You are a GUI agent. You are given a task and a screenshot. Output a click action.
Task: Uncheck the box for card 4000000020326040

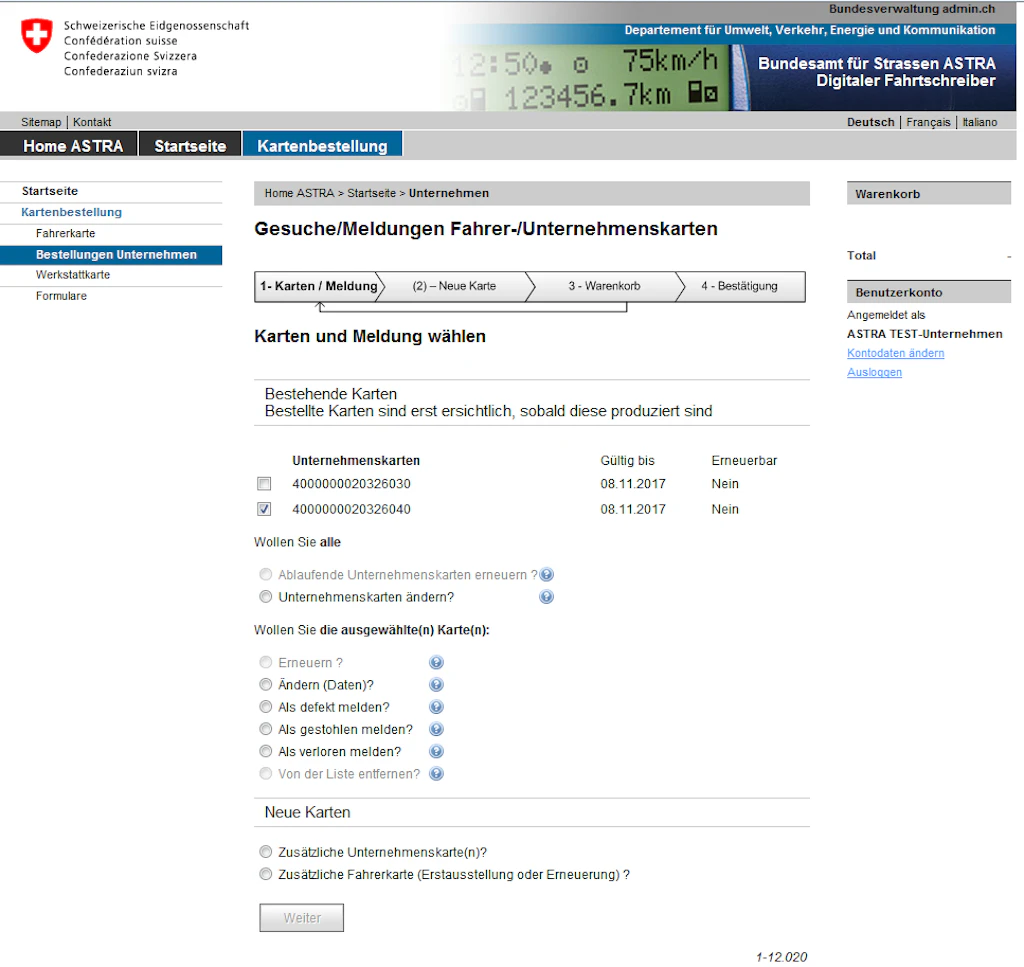tap(265, 509)
